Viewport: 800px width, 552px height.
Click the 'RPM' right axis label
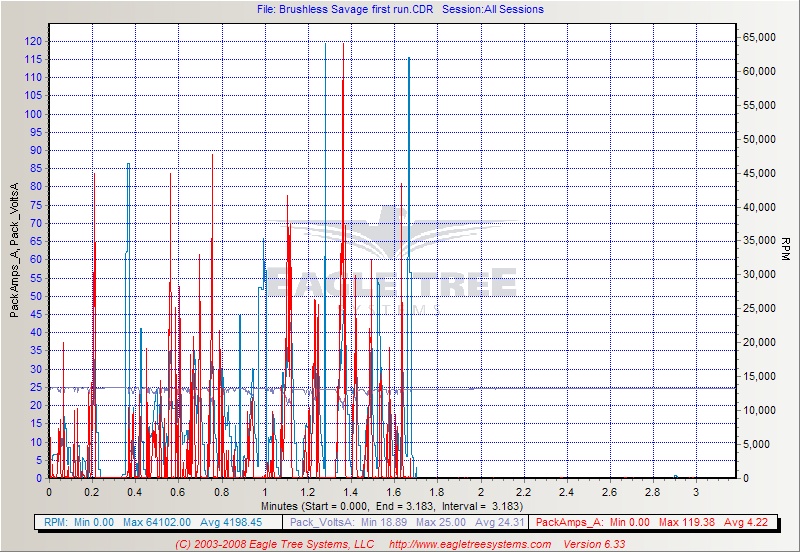[785, 249]
